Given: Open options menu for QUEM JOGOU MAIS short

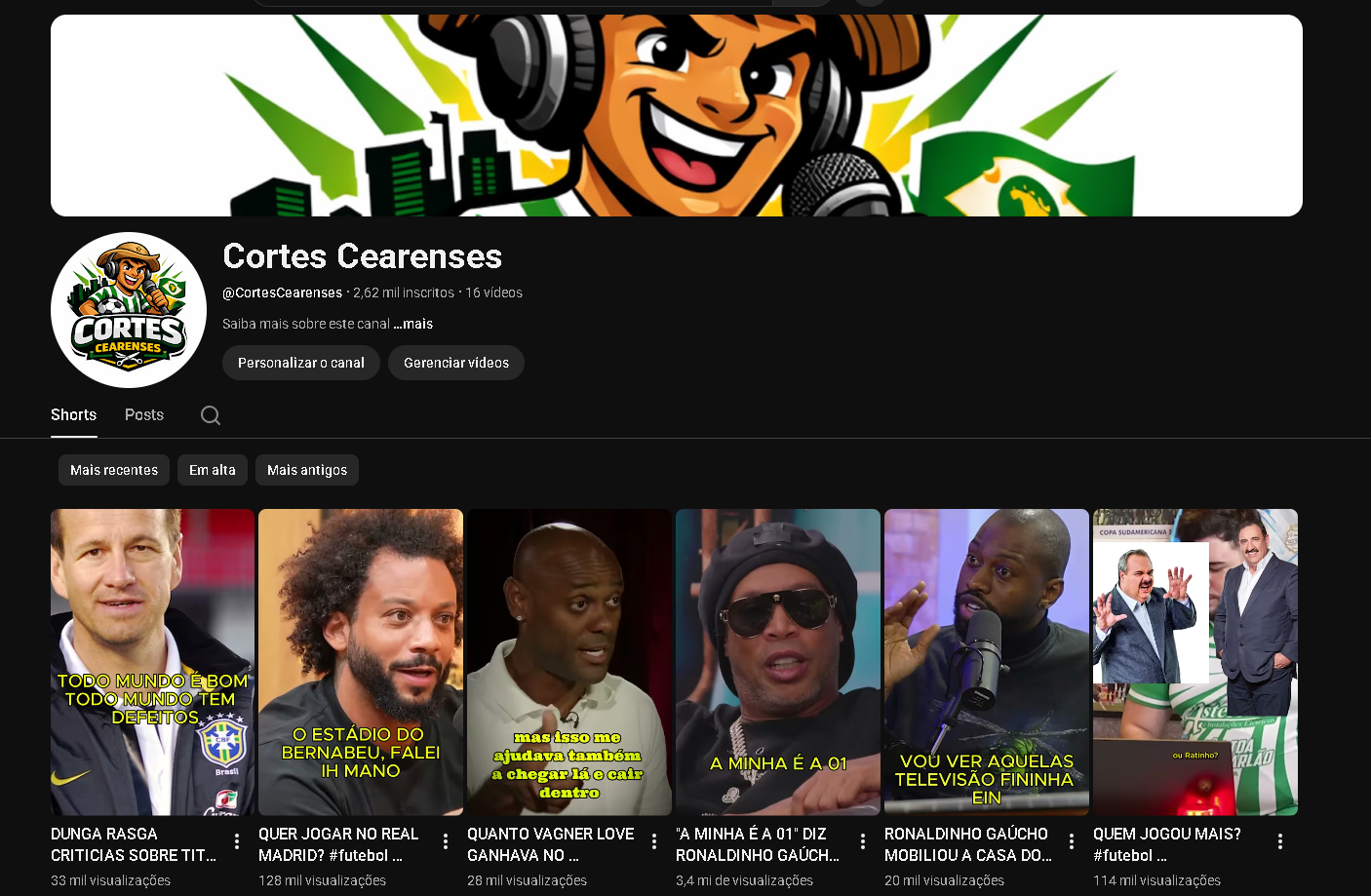Looking at the screenshot, I should click(x=1280, y=841).
